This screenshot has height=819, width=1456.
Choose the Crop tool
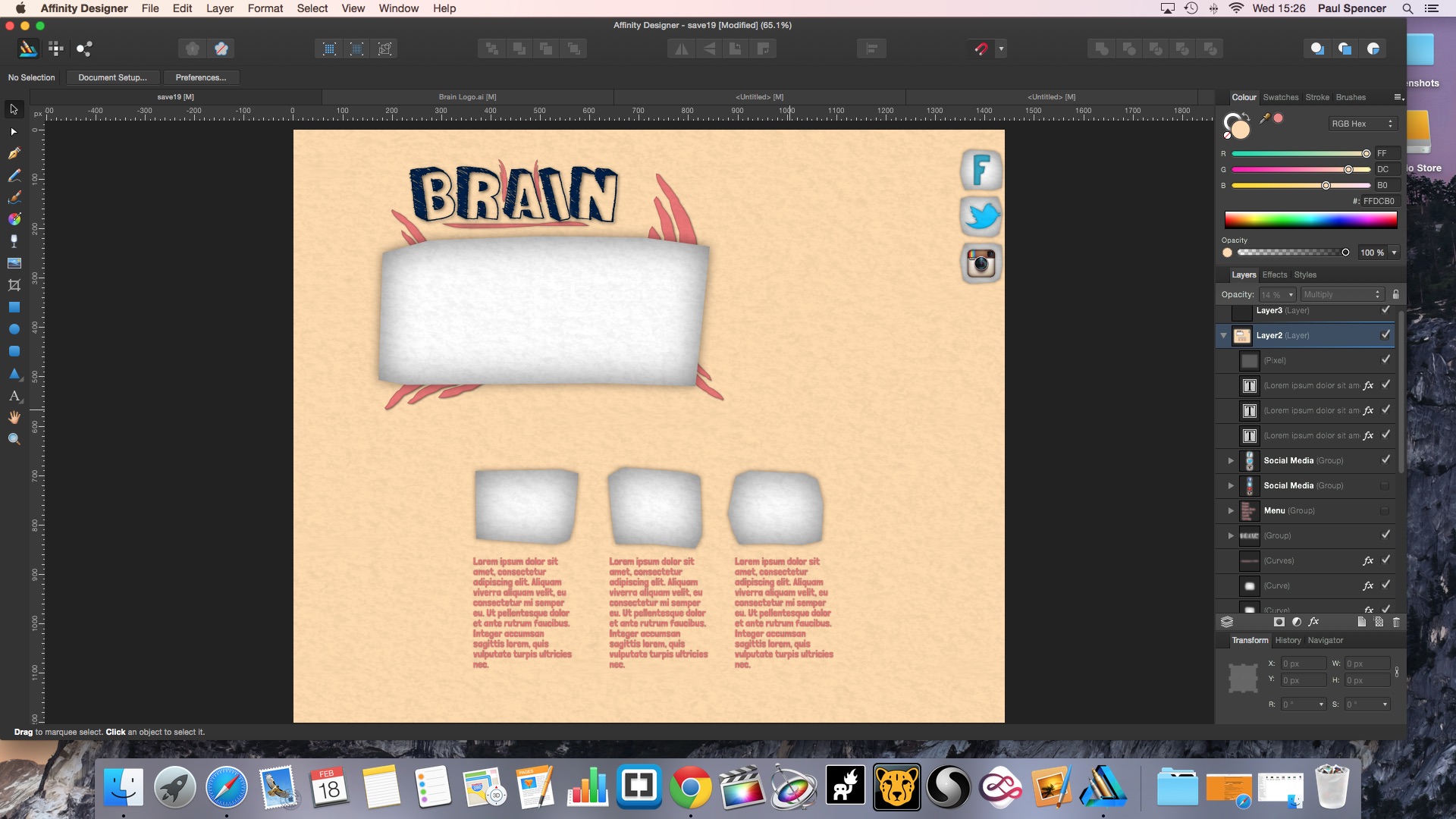pos(14,285)
